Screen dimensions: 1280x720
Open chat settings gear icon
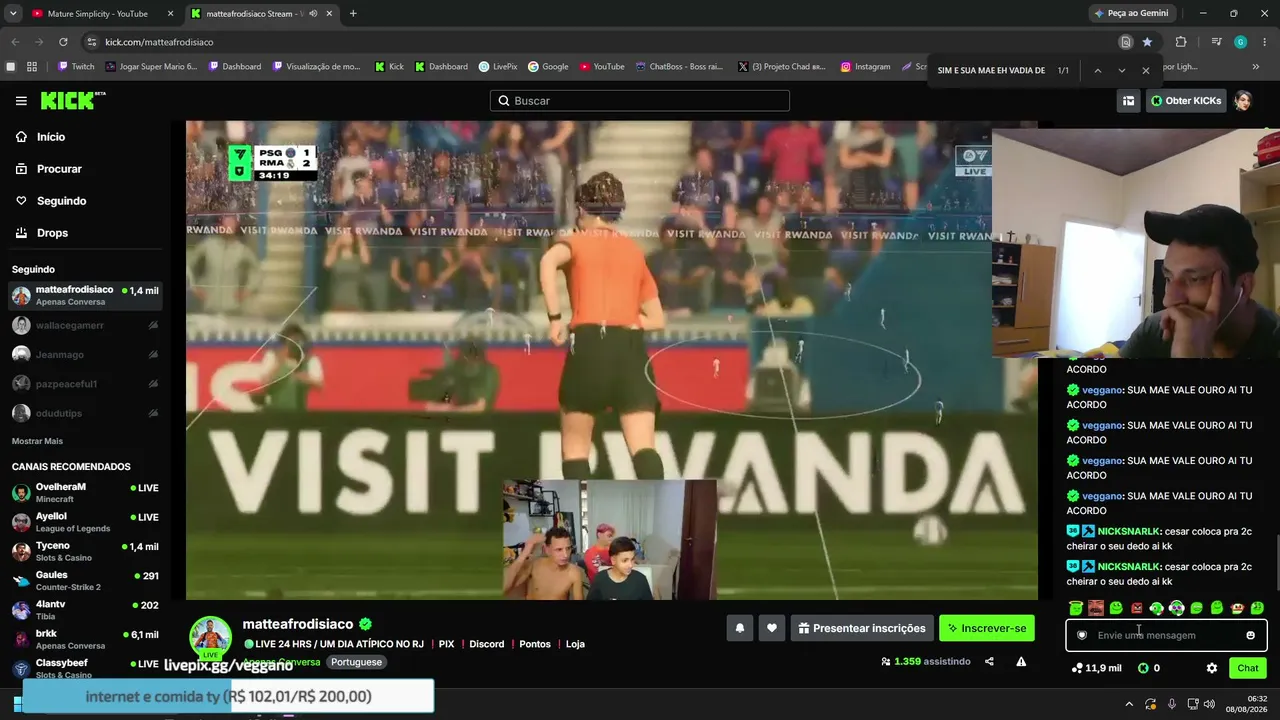coord(1212,668)
